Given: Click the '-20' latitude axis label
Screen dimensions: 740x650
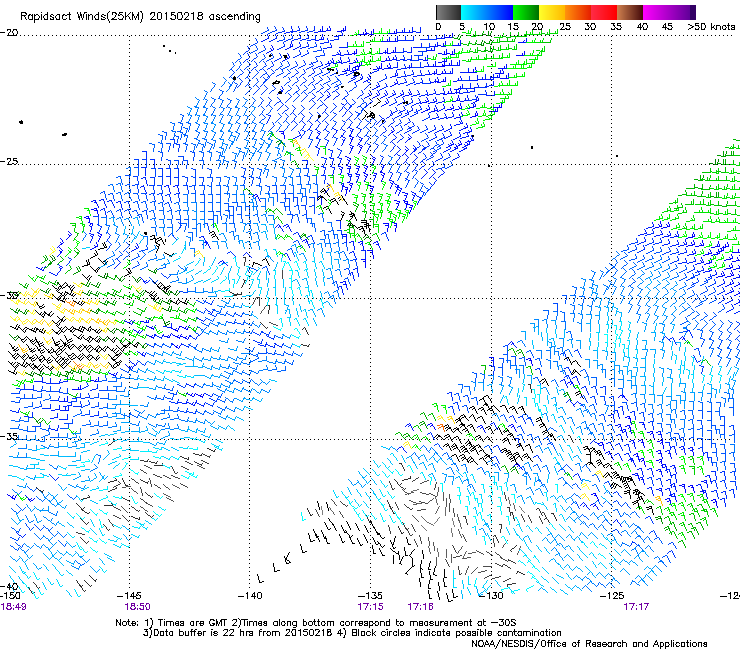Looking at the screenshot, I should (x=9, y=33).
